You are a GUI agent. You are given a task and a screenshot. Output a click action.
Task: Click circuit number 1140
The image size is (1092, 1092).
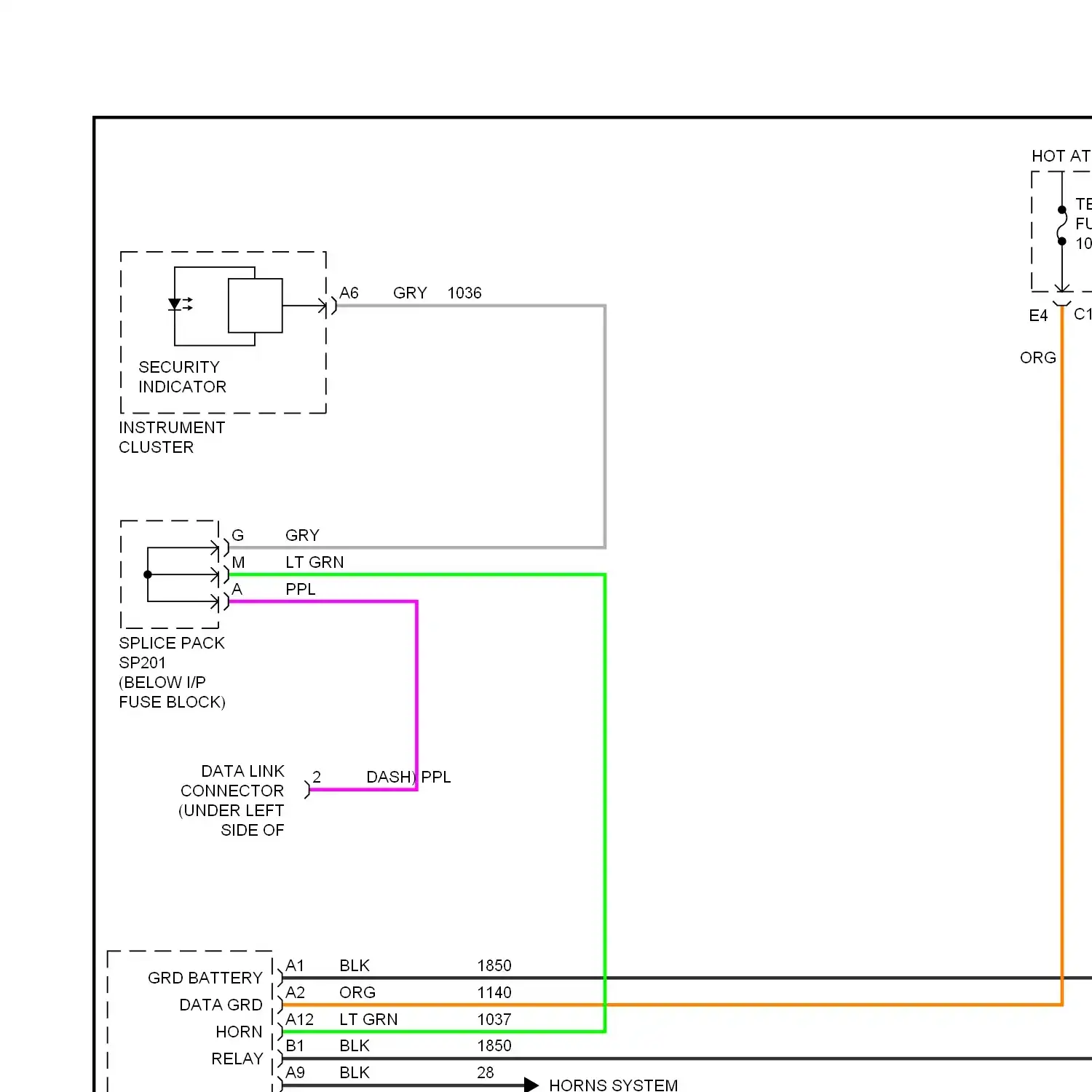click(494, 992)
